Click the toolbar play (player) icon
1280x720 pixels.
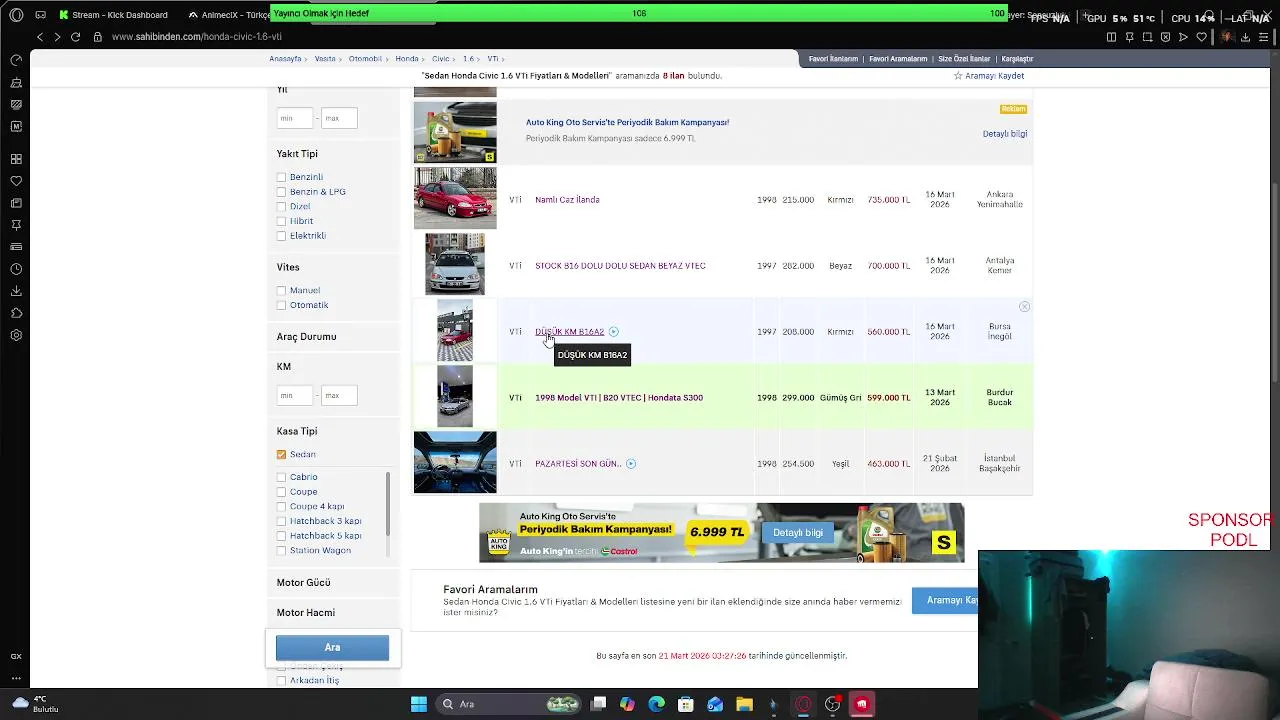pyautogui.click(x=1183, y=37)
